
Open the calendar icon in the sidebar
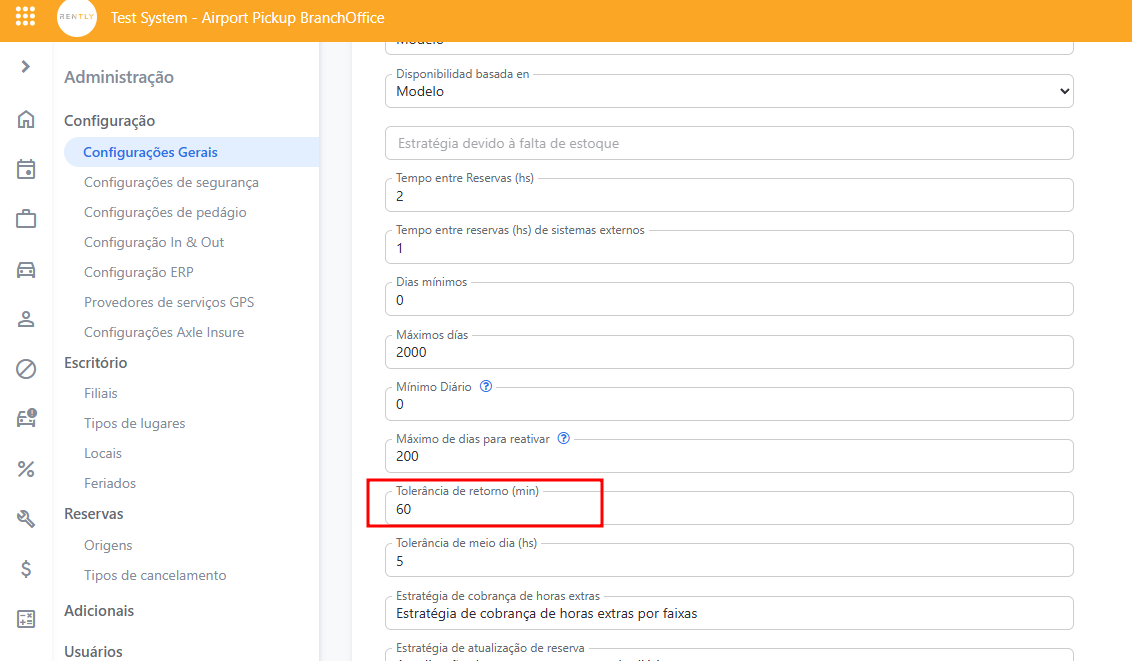(x=26, y=169)
